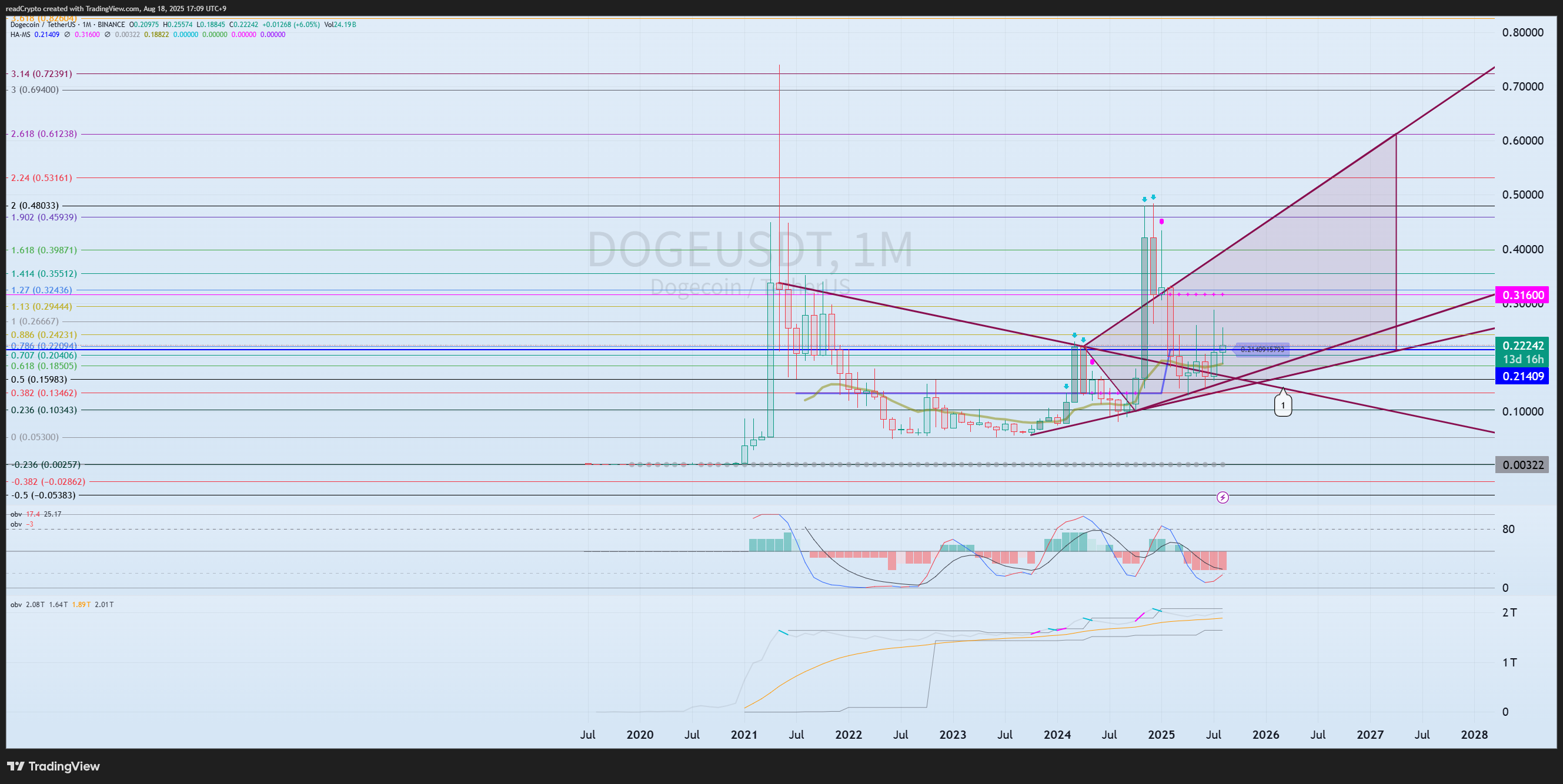The image size is (1563, 784).
Task: Click the Fibonacci label -0.5 (-0.05383)
Action: point(44,495)
